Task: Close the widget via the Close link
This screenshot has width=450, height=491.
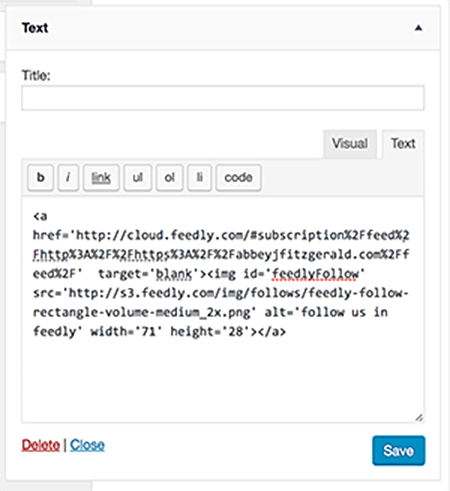Action: coord(87,445)
